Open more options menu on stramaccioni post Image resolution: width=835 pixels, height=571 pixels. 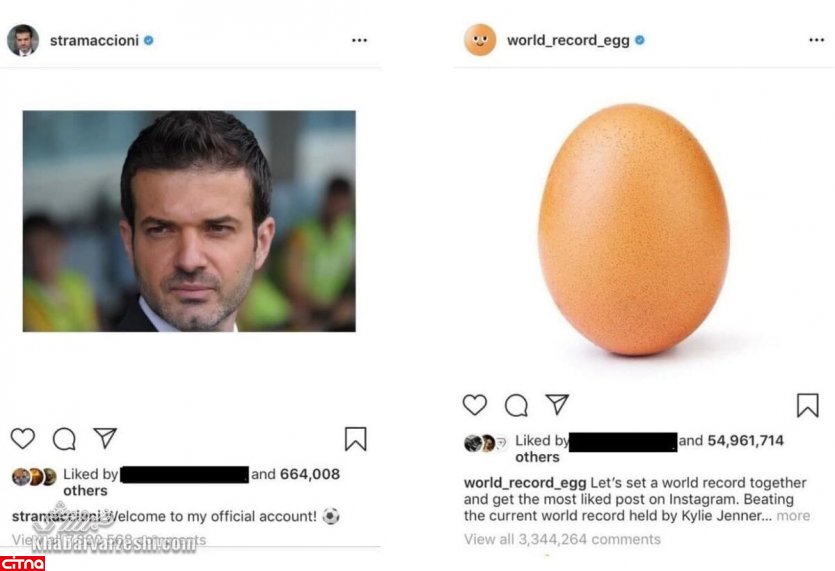point(359,41)
